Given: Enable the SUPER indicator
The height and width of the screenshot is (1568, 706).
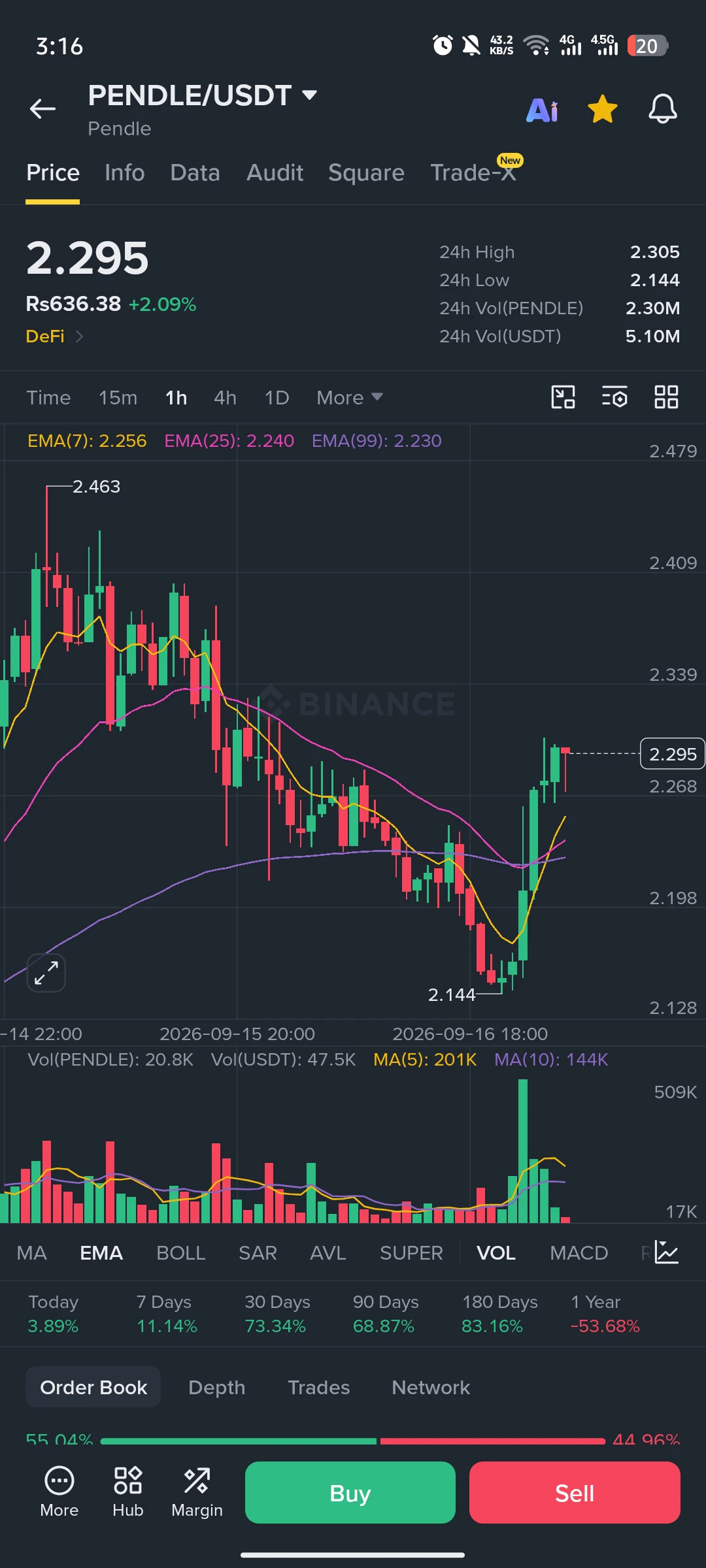Looking at the screenshot, I should pyautogui.click(x=412, y=1253).
